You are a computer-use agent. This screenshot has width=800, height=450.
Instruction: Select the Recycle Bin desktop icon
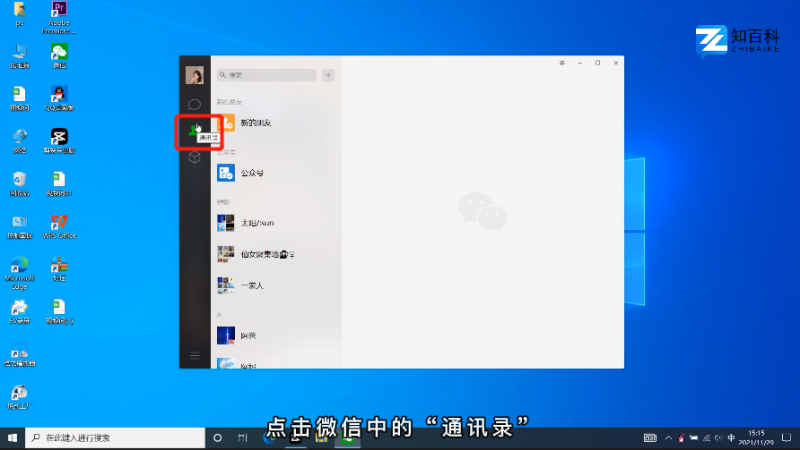click(x=19, y=184)
